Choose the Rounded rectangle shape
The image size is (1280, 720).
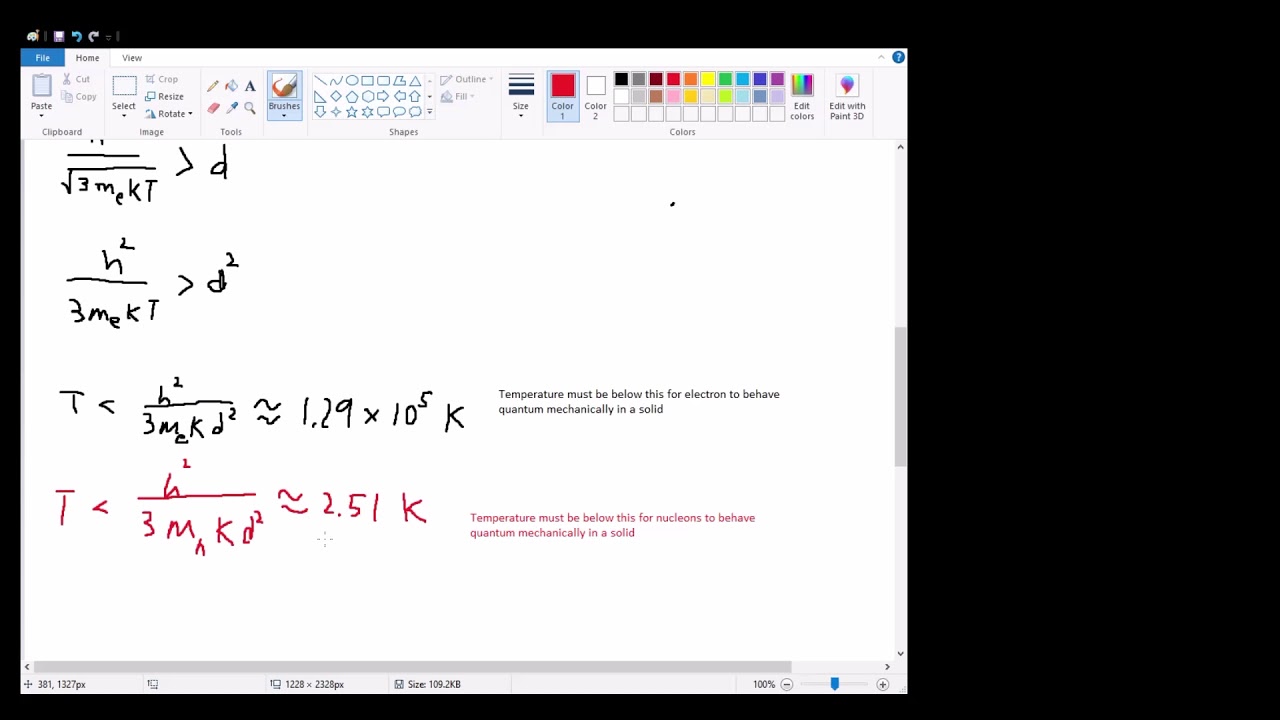384,81
